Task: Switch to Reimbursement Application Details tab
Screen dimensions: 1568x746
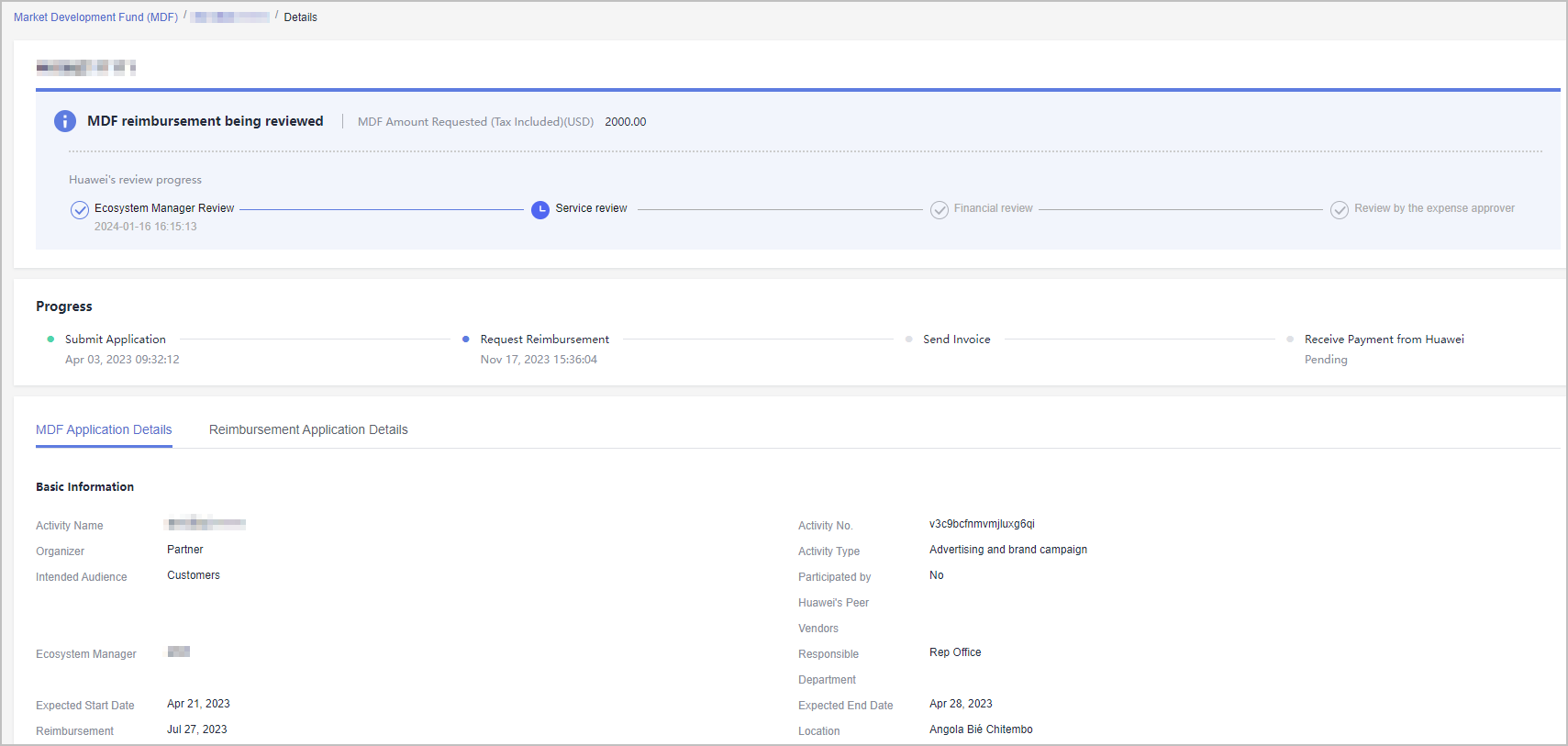Action: 308,429
